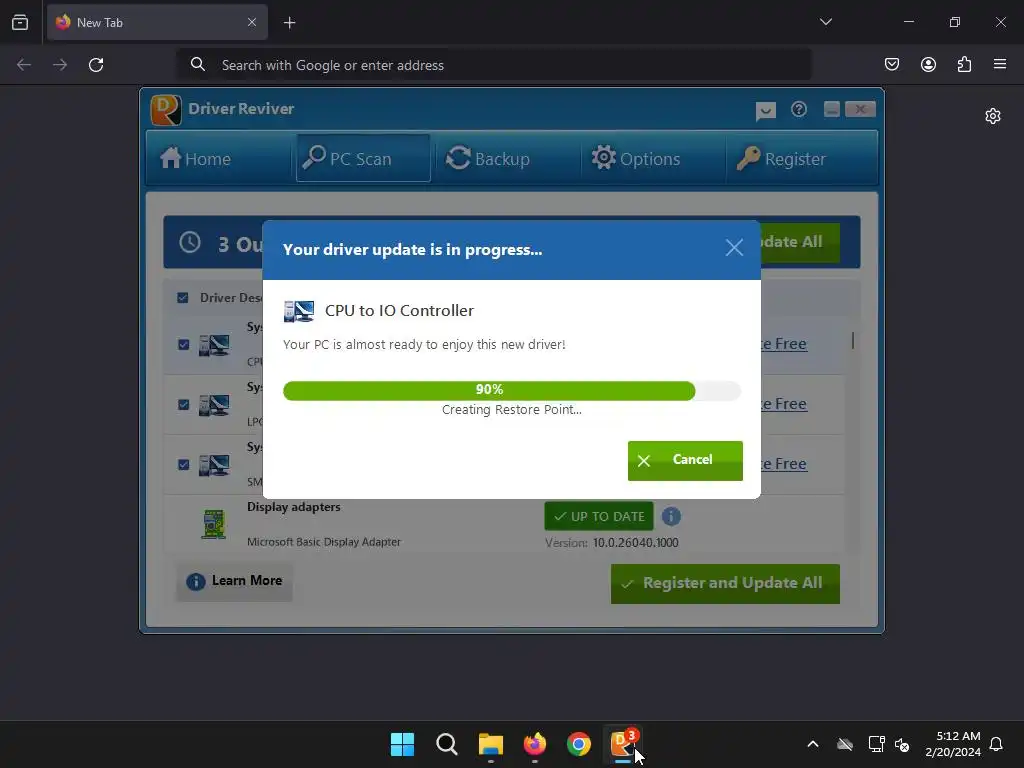
Task: Click Register and Update All button
Action: [x=725, y=584]
